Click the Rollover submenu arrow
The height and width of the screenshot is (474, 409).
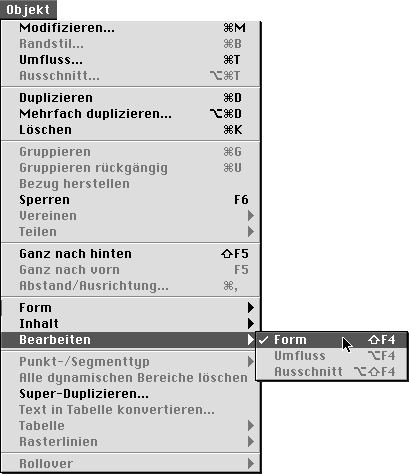click(x=251, y=463)
